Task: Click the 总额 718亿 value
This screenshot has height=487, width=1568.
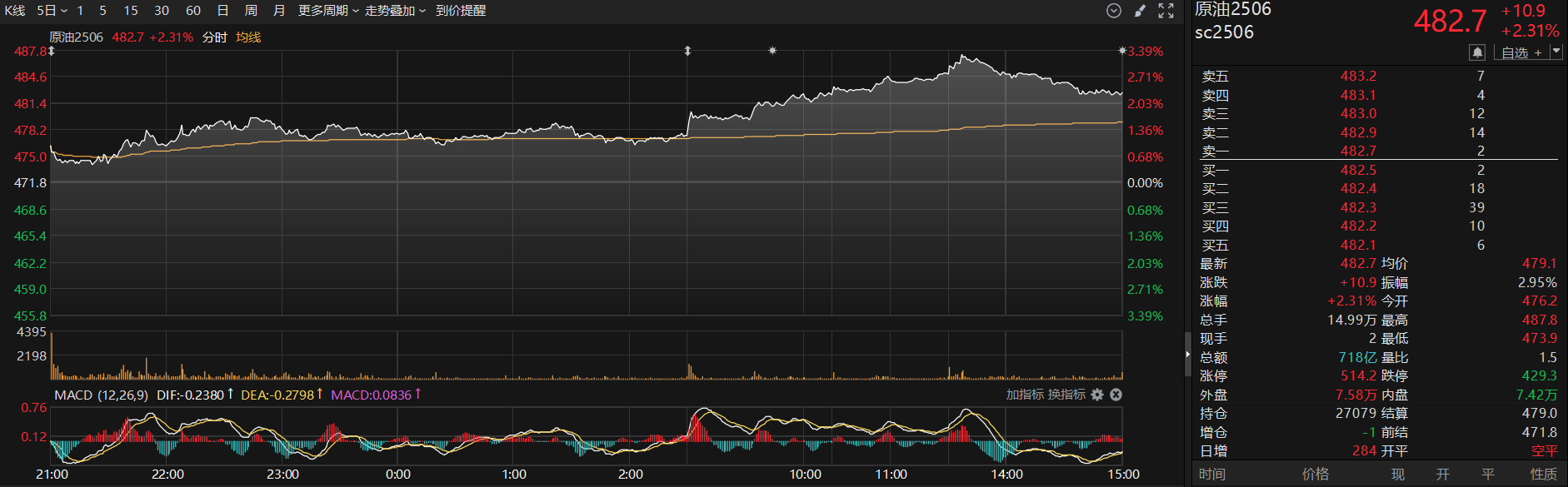Action: 1357,357
